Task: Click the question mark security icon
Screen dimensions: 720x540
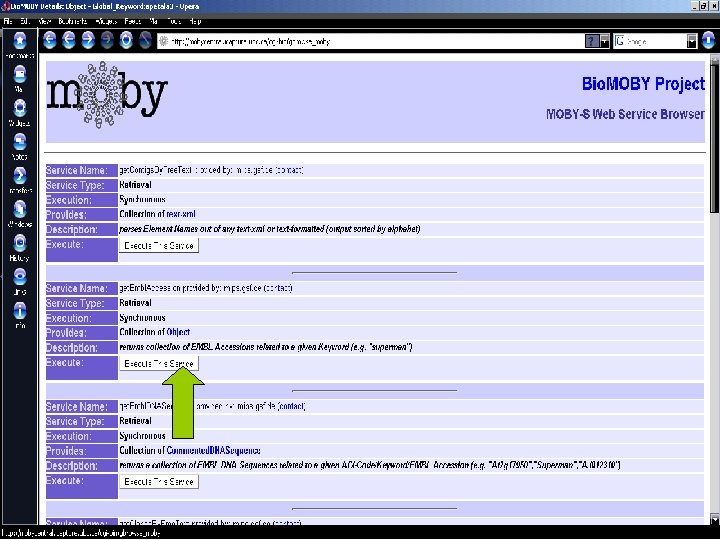Action: pyautogui.click(x=592, y=42)
